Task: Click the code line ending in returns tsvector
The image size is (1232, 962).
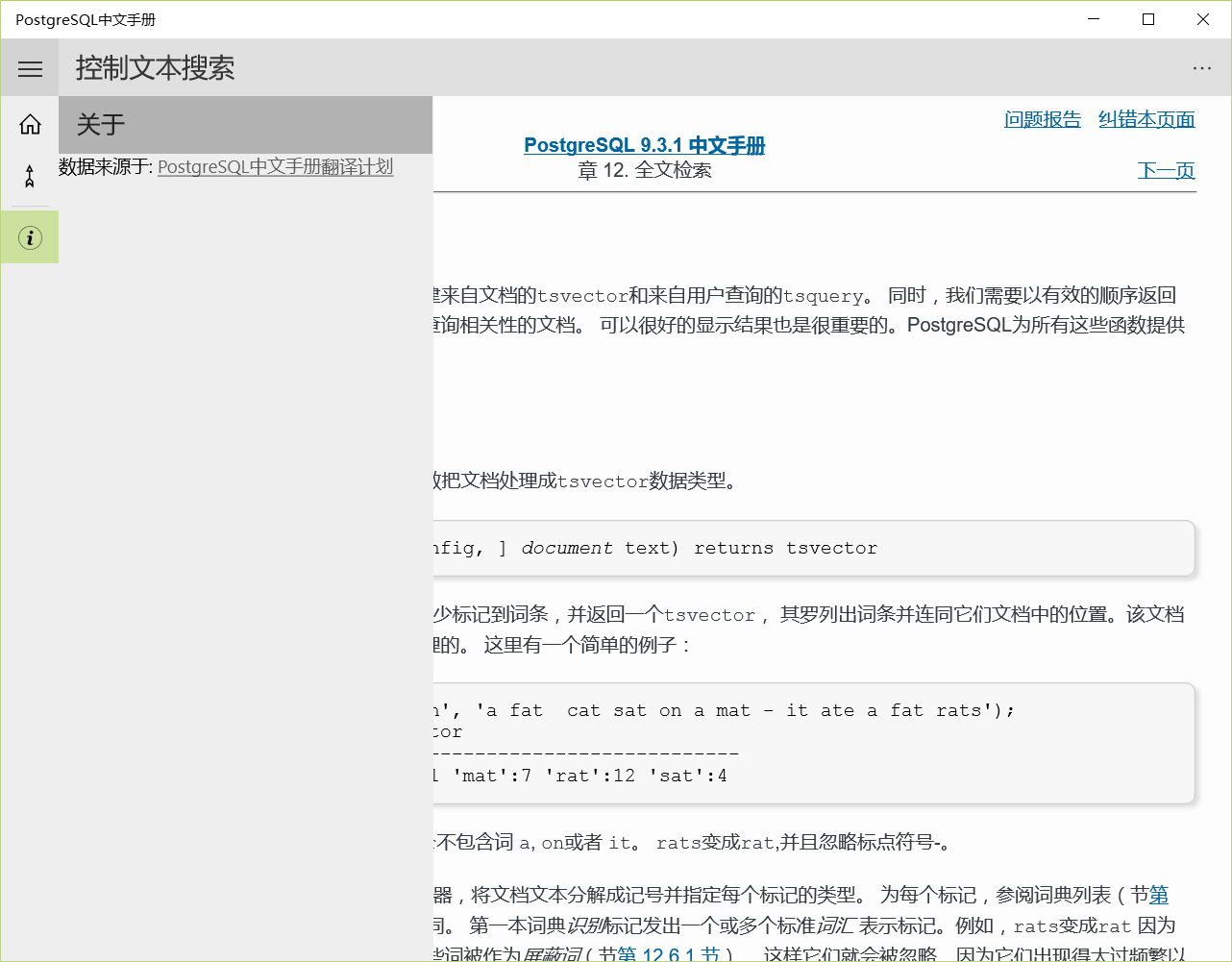Action: (x=655, y=548)
